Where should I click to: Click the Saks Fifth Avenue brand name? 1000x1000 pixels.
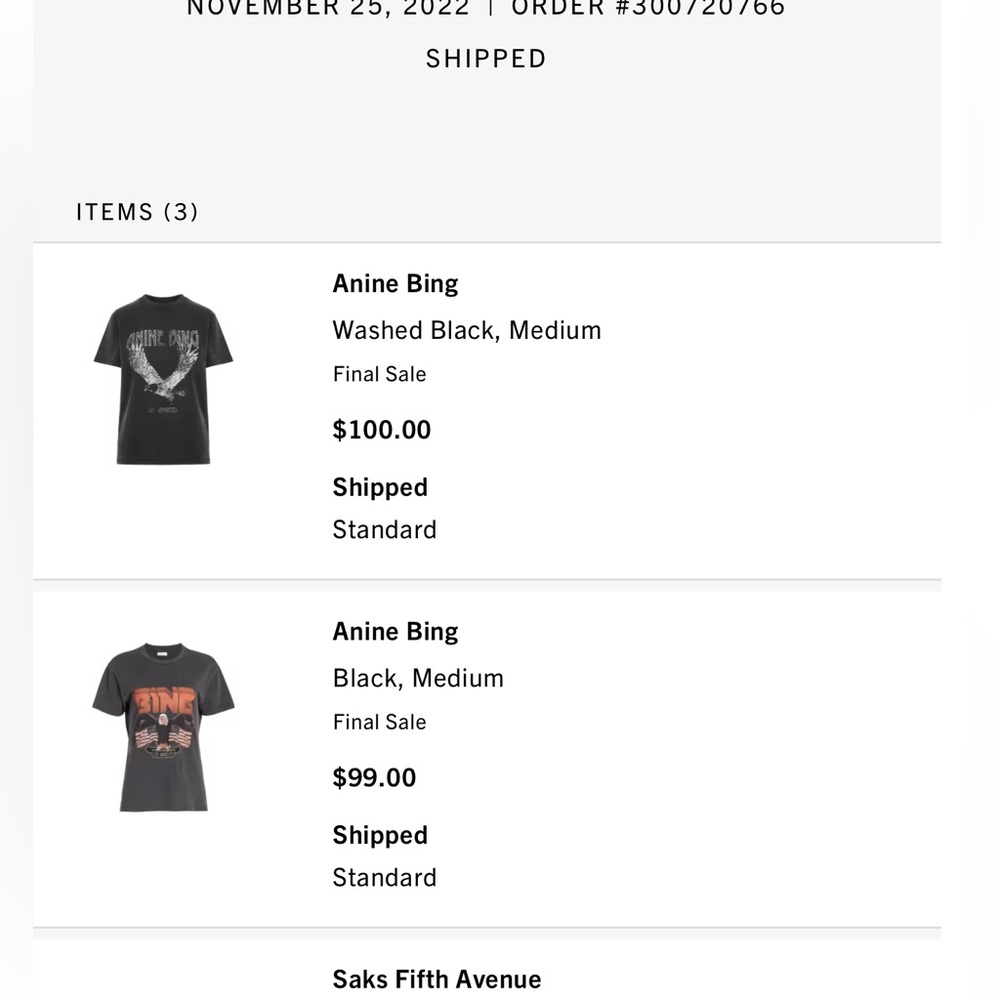click(436, 980)
